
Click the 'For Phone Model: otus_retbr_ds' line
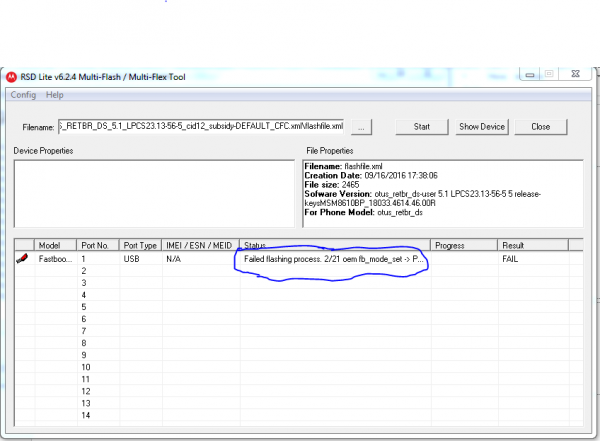point(364,212)
